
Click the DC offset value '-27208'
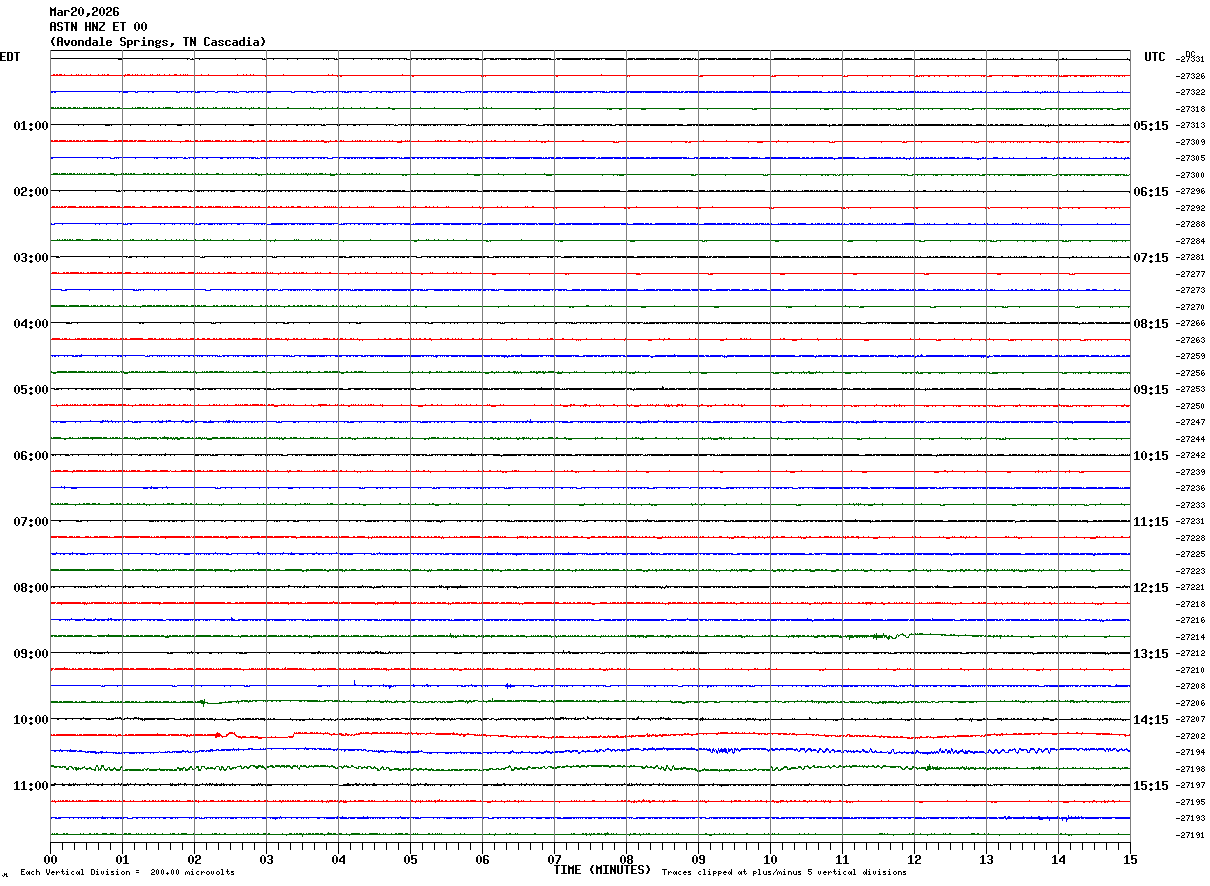click(1190, 687)
